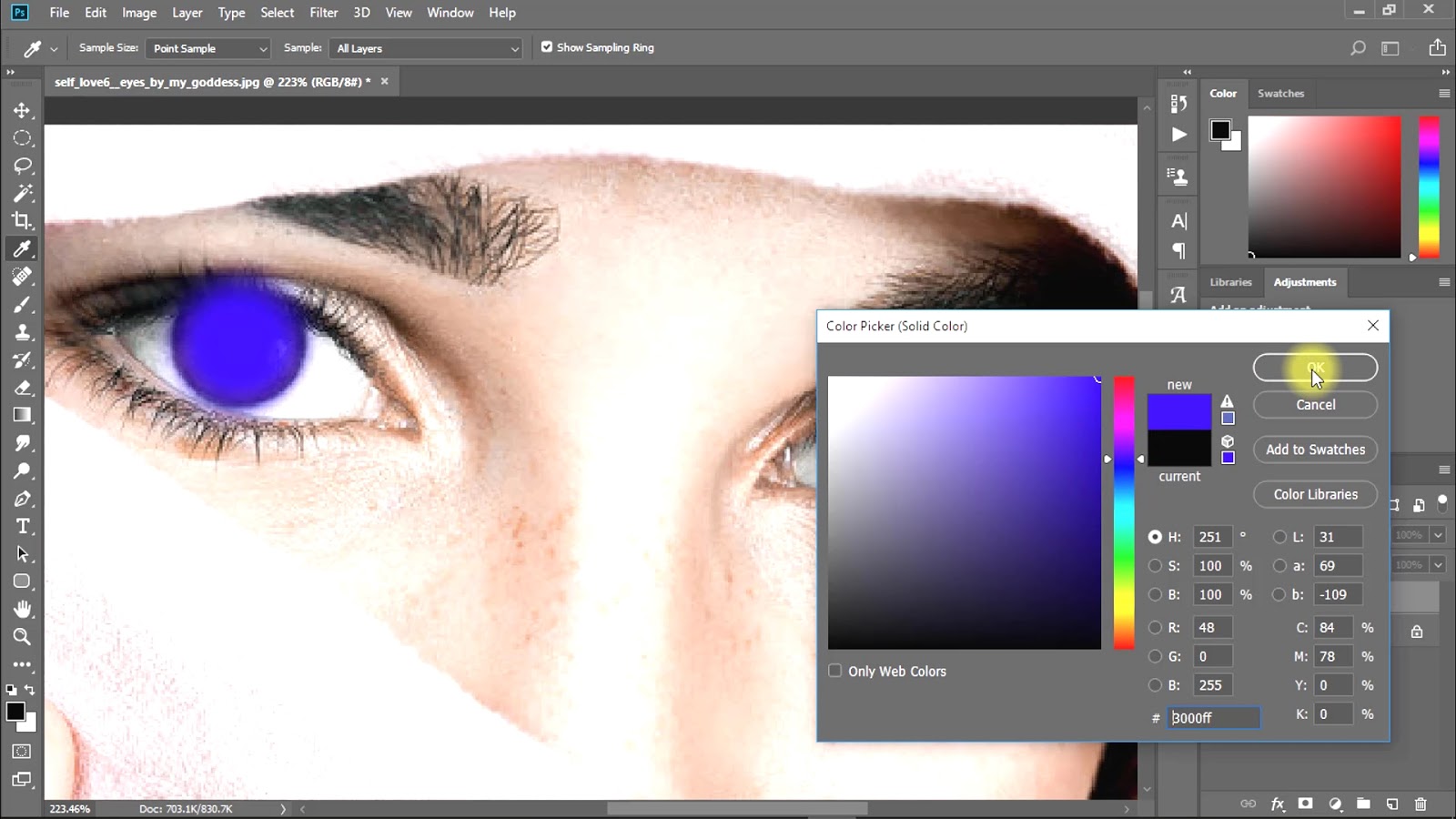The image size is (1456, 819).
Task: Cancel the Color Picker dialog
Action: pos(1315,404)
